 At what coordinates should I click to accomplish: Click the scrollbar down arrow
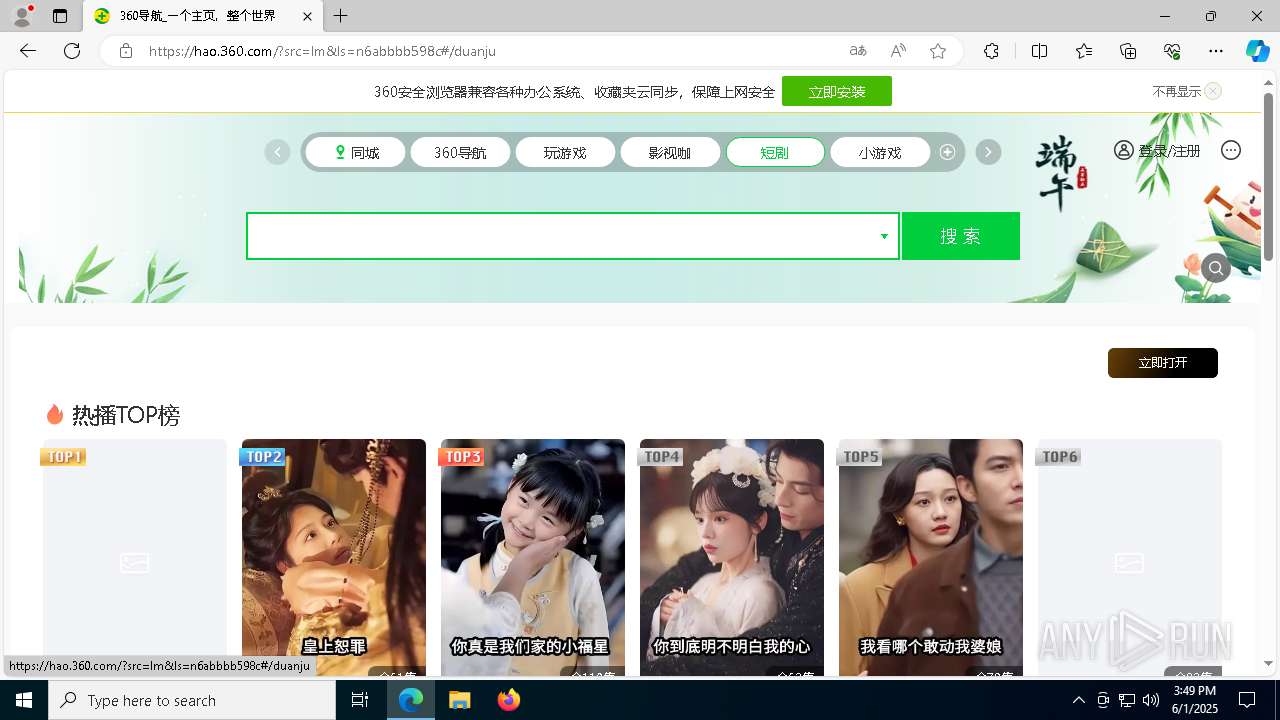click(1268, 663)
